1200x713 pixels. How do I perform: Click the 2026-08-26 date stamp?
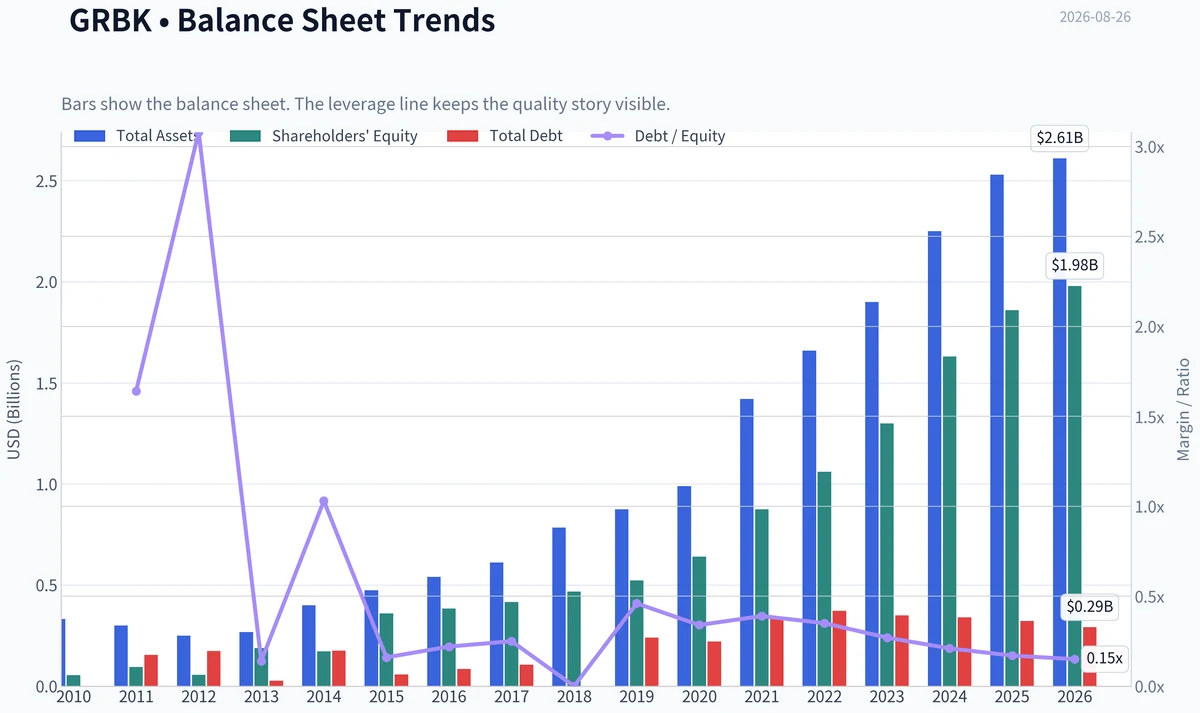coord(1095,18)
